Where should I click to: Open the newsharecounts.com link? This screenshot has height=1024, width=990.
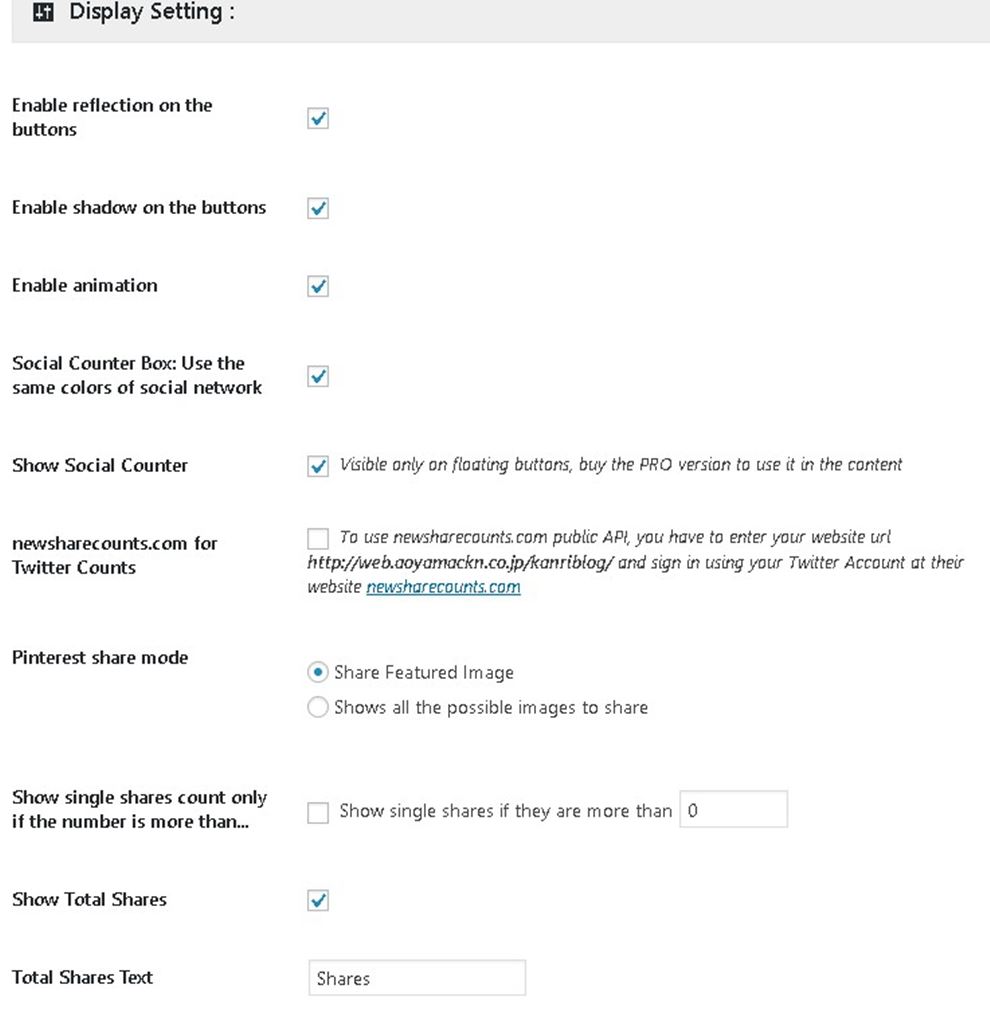pyautogui.click(x=443, y=587)
